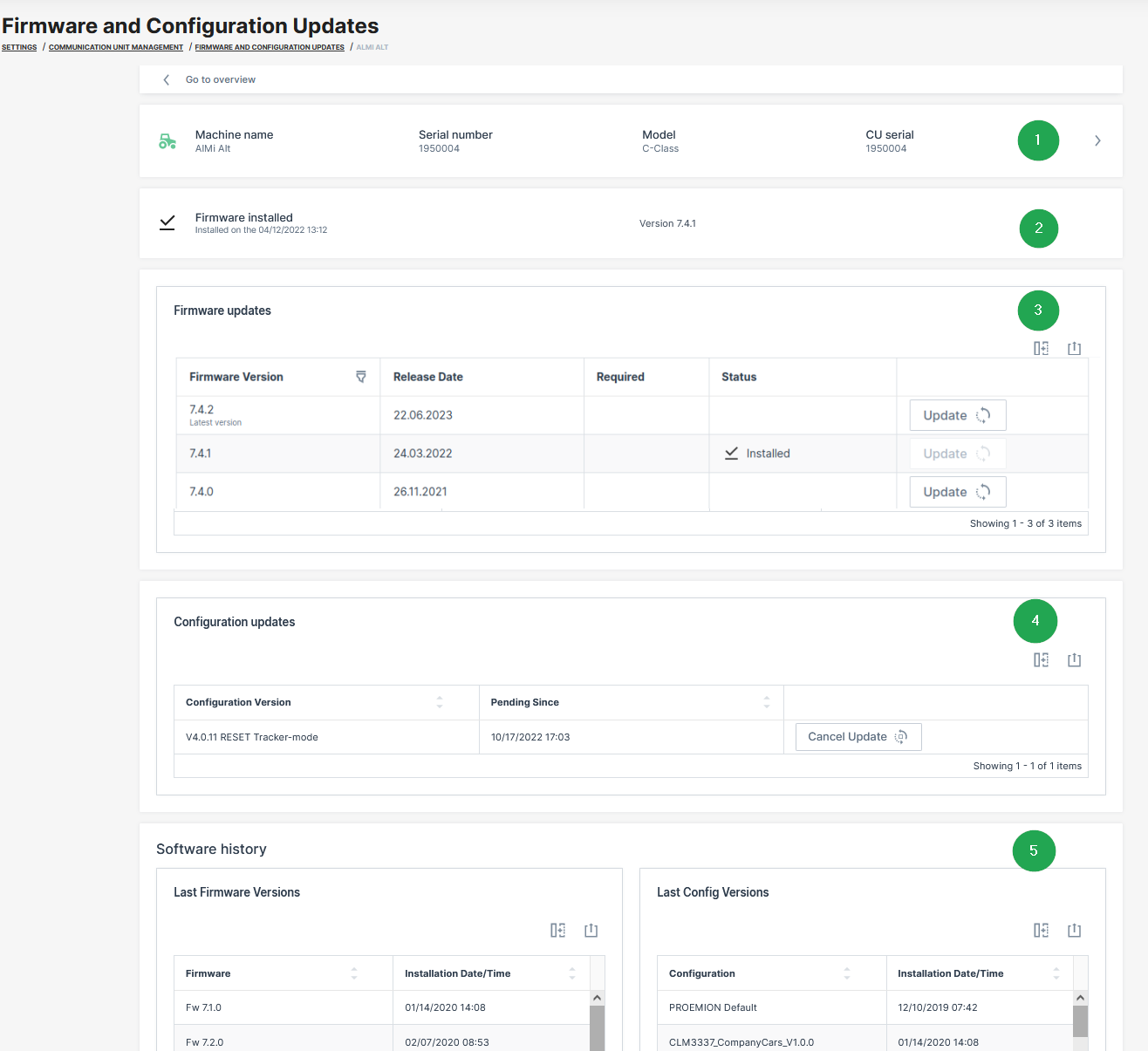Viewport: 1148px width, 1051px height.
Task: Open Settings breadcrumb link
Action: [19, 47]
